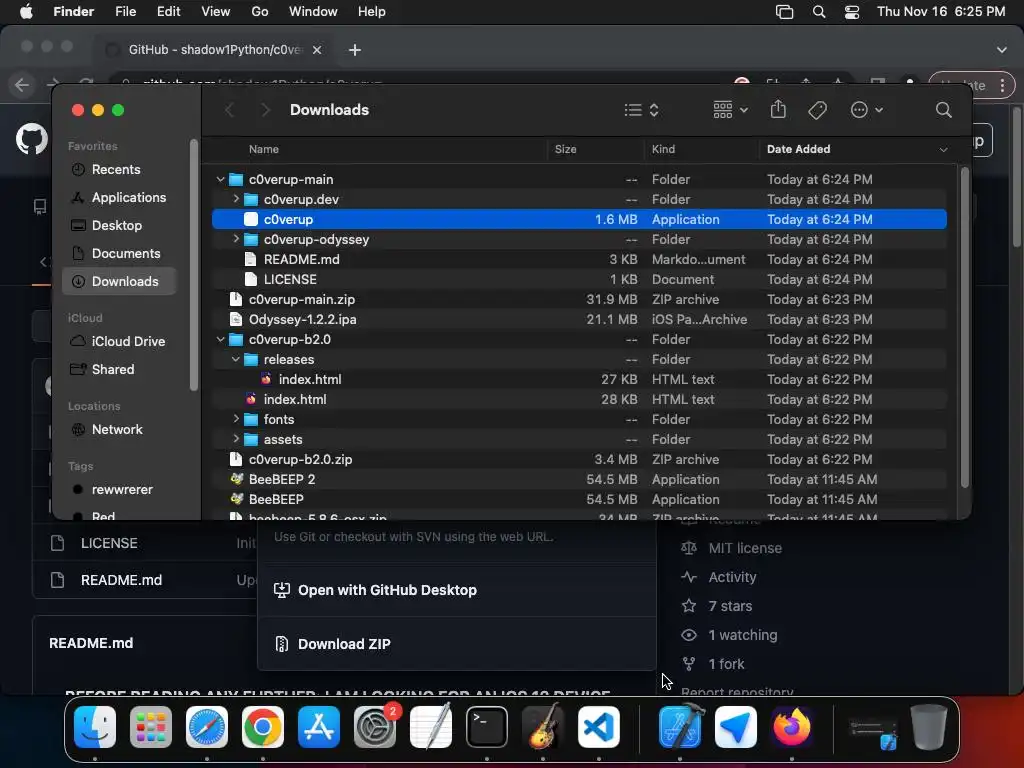Sort by the Size column header
Screen dimensions: 1024x768
tap(566, 149)
